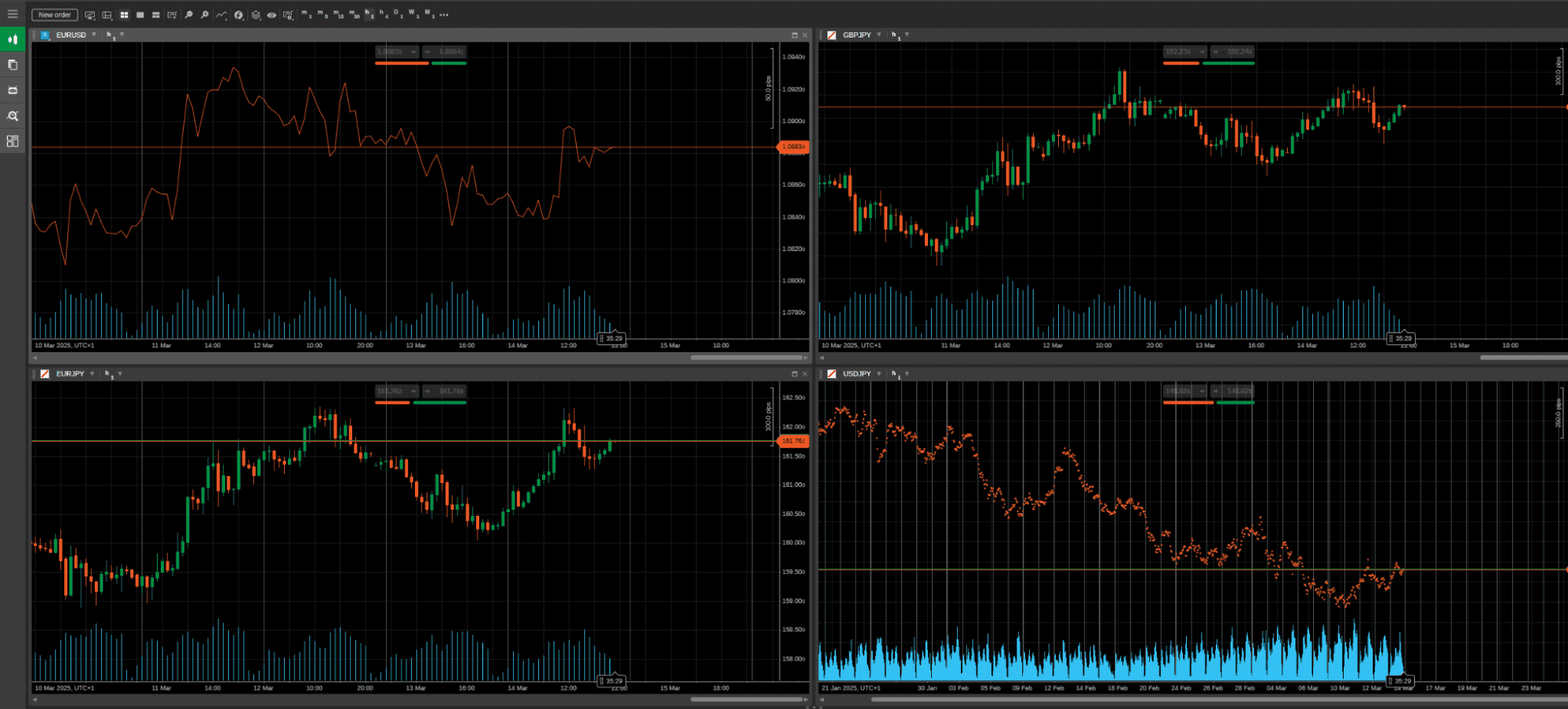Click the USDJPY sell price button
This screenshot has width=1568, height=709.
pos(1184,391)
